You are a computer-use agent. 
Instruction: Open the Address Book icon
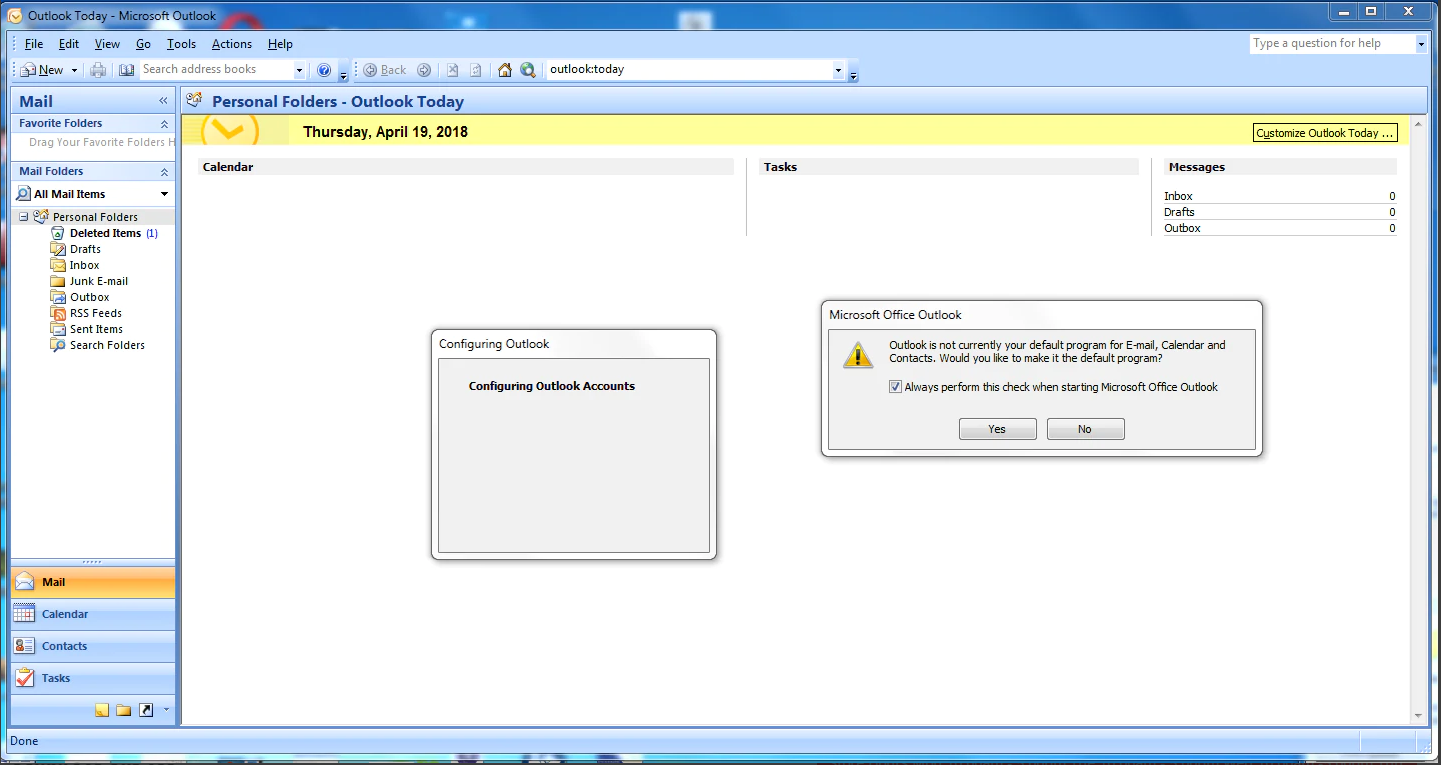click(x=126, y=70)
